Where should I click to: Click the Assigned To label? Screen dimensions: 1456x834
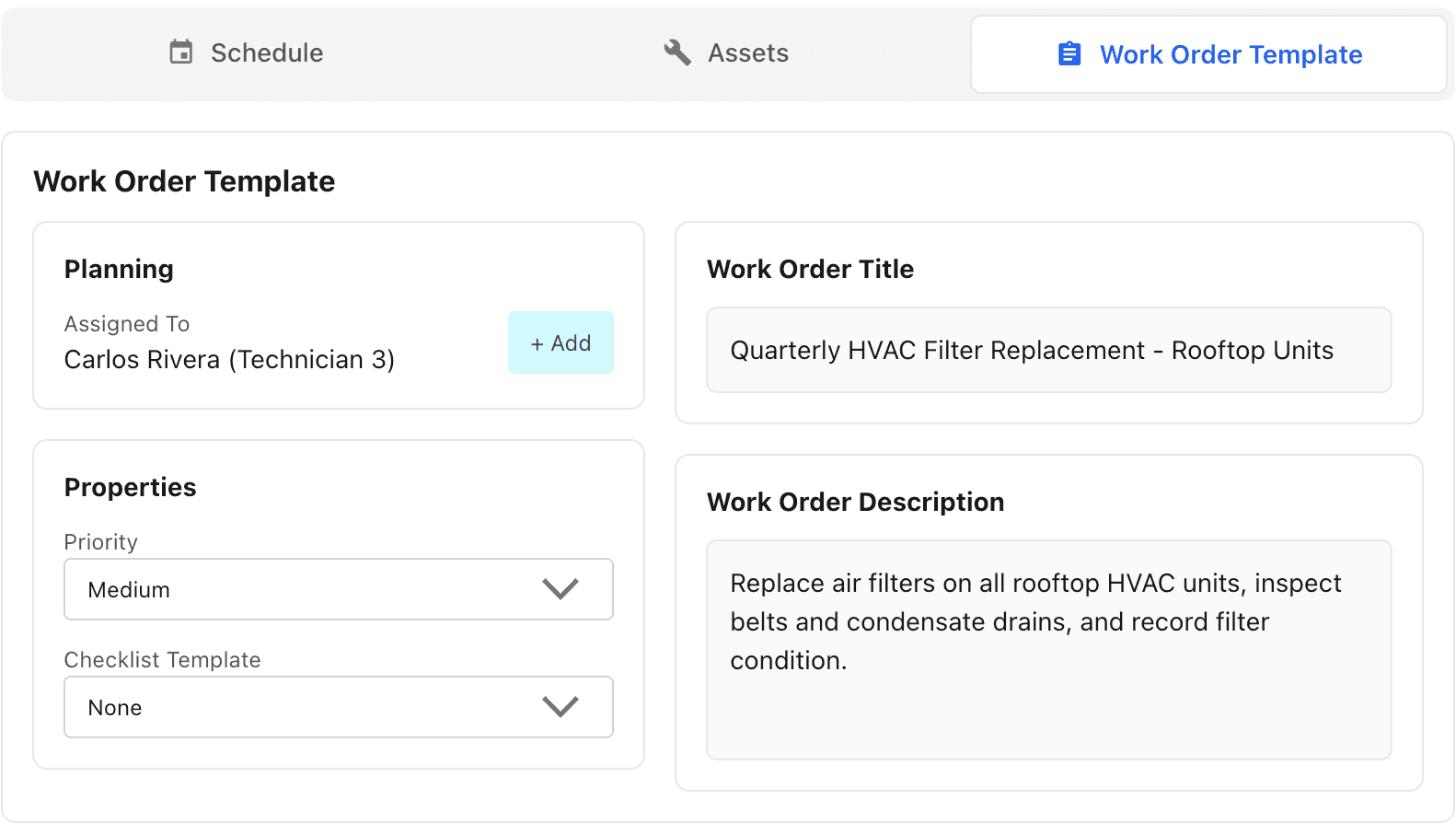coord(127,324)
